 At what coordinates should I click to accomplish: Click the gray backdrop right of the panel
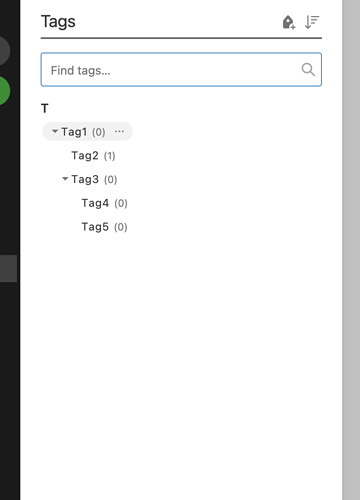[351, 250]
